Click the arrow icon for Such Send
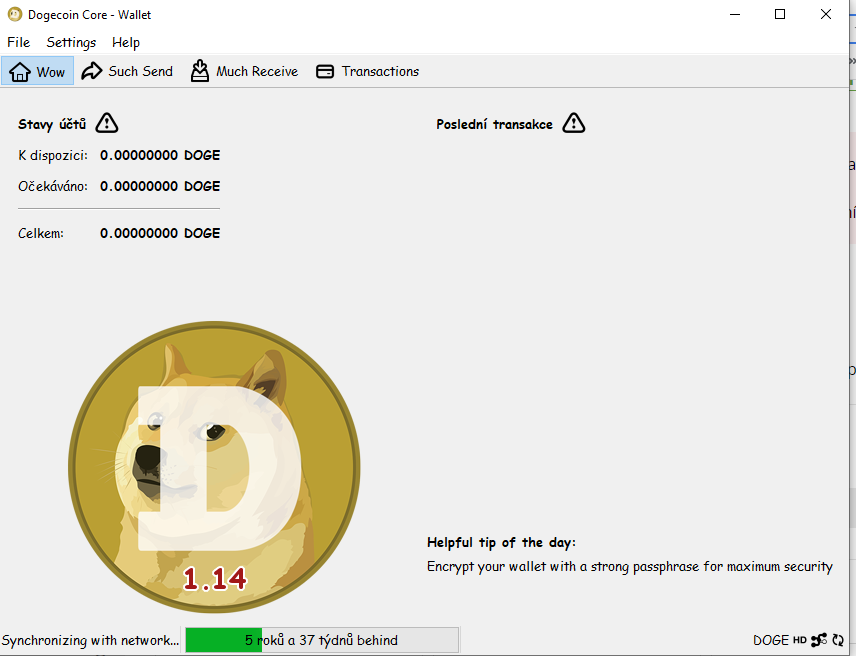The height and width of the screenshot is (656, 856). tap(92, 71)
